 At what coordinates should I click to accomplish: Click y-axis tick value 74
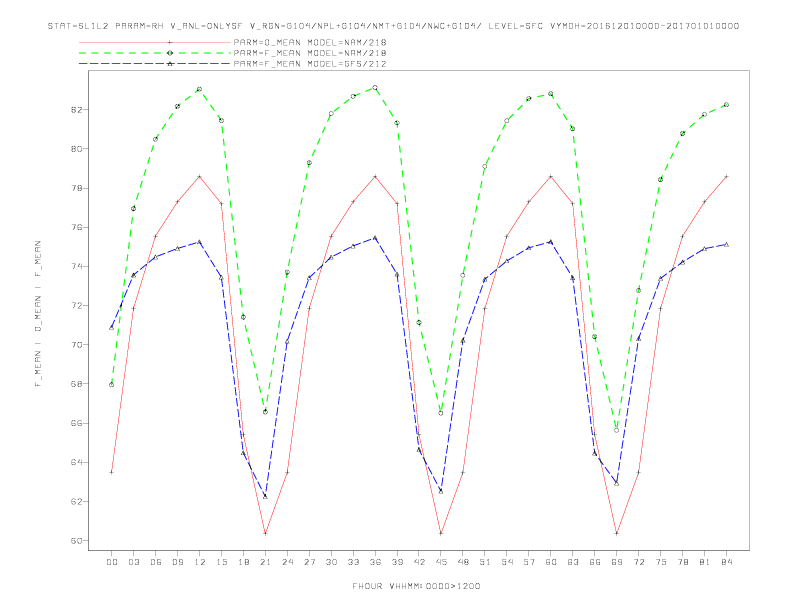coord(76,266)
